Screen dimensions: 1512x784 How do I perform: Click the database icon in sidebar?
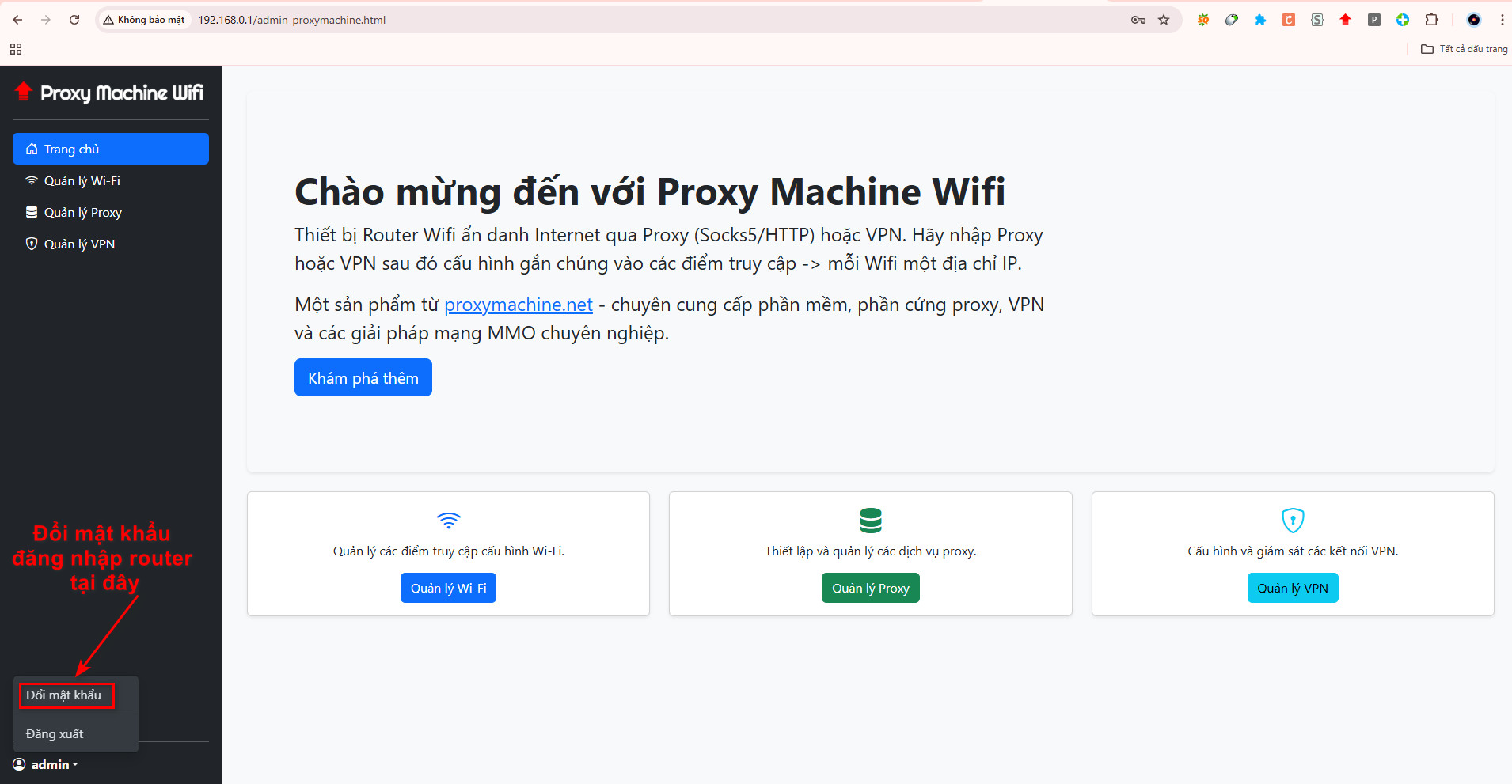pos(32,212)
